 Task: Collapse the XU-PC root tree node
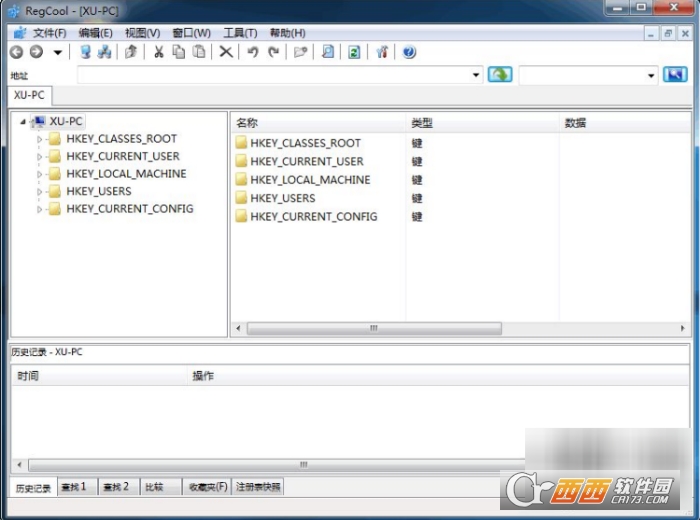pyautogui.click(x=22, y=122)
